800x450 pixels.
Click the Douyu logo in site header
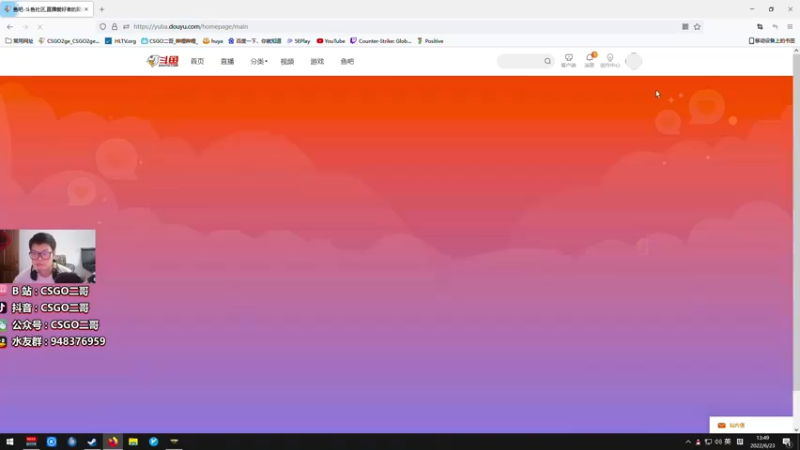pos(162,61)
